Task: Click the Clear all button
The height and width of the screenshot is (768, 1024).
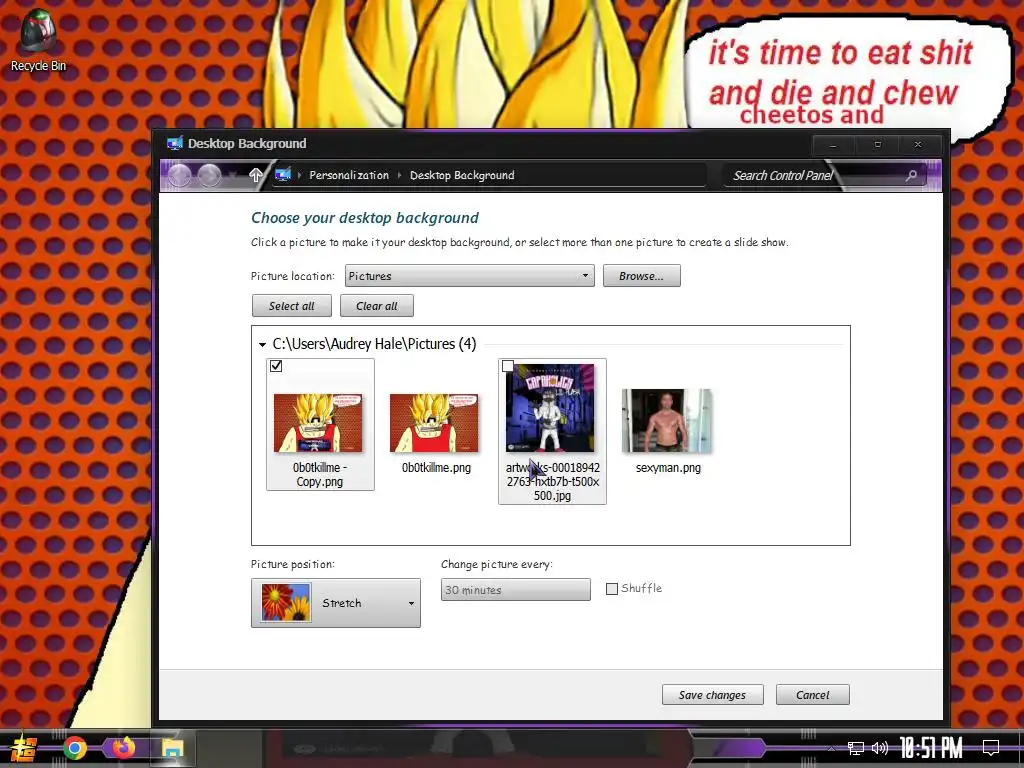Action: 377,306
